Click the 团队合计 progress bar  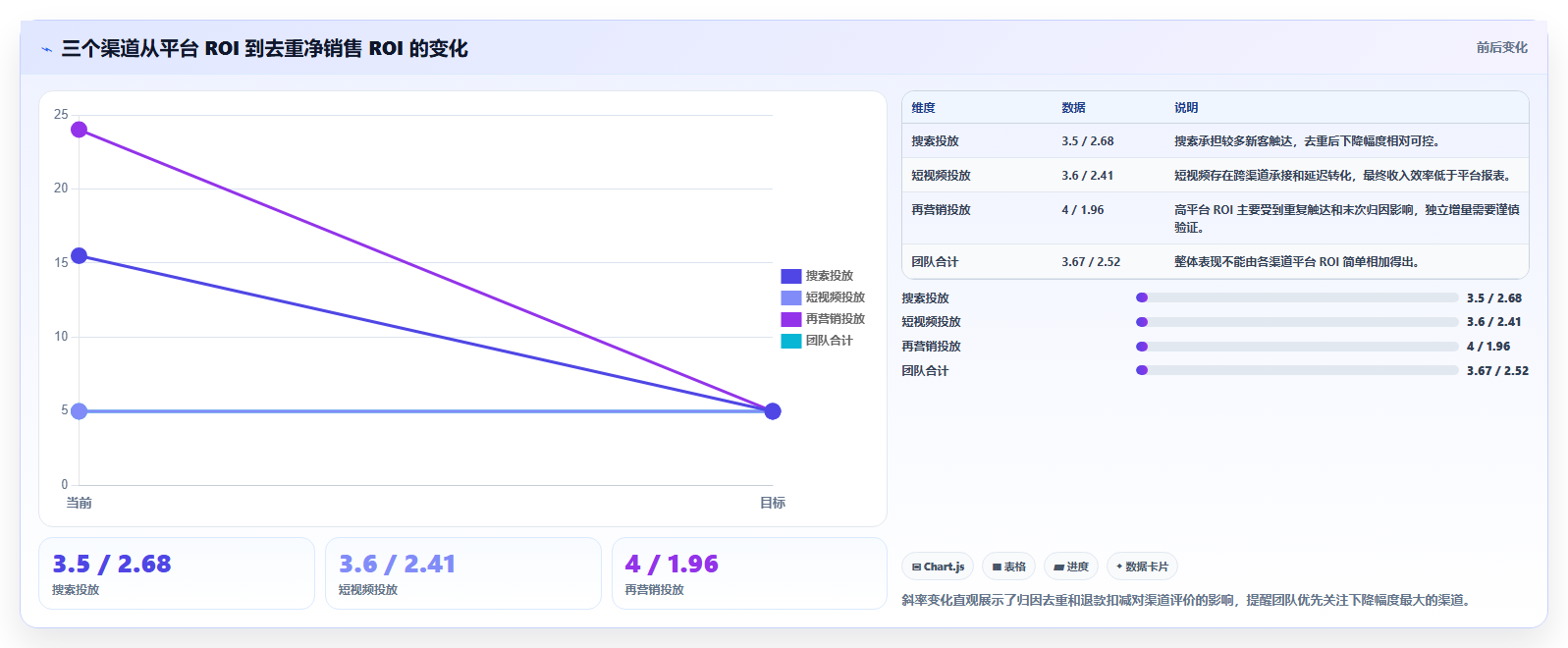point(1297,370)
